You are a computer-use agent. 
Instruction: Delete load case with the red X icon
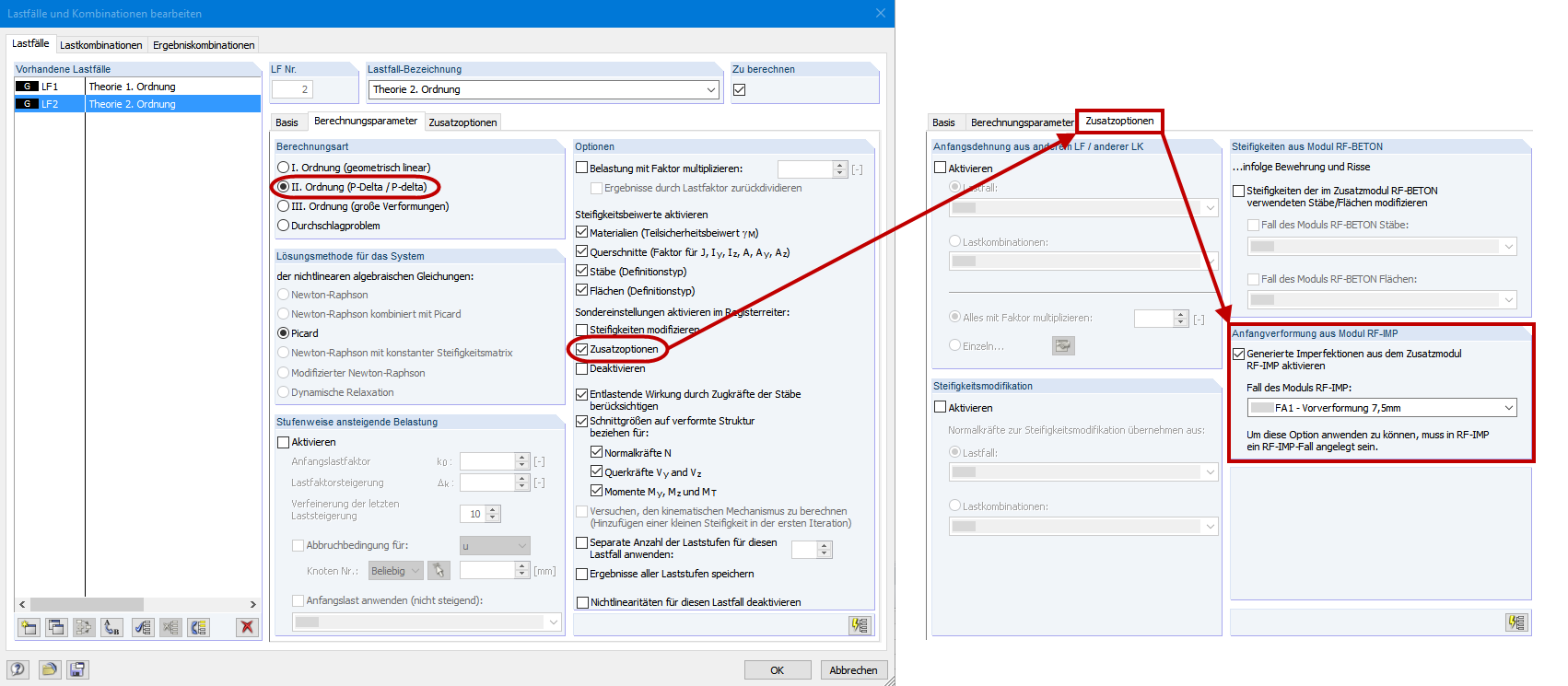point(246,628)
